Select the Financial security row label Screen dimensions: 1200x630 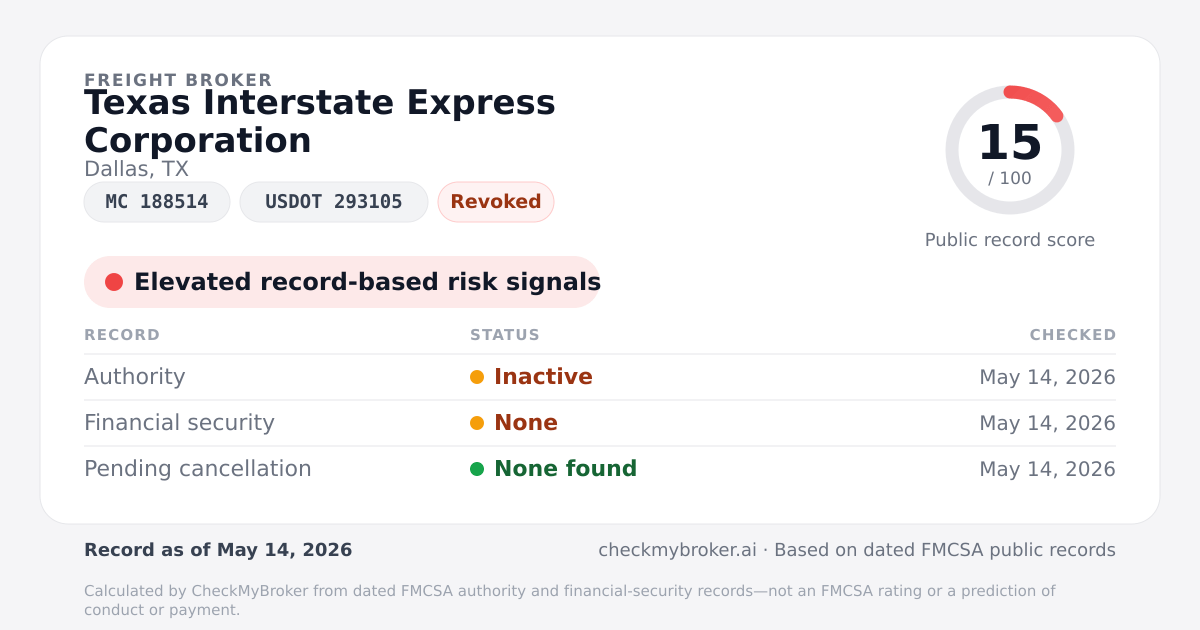tap(179, 423)
